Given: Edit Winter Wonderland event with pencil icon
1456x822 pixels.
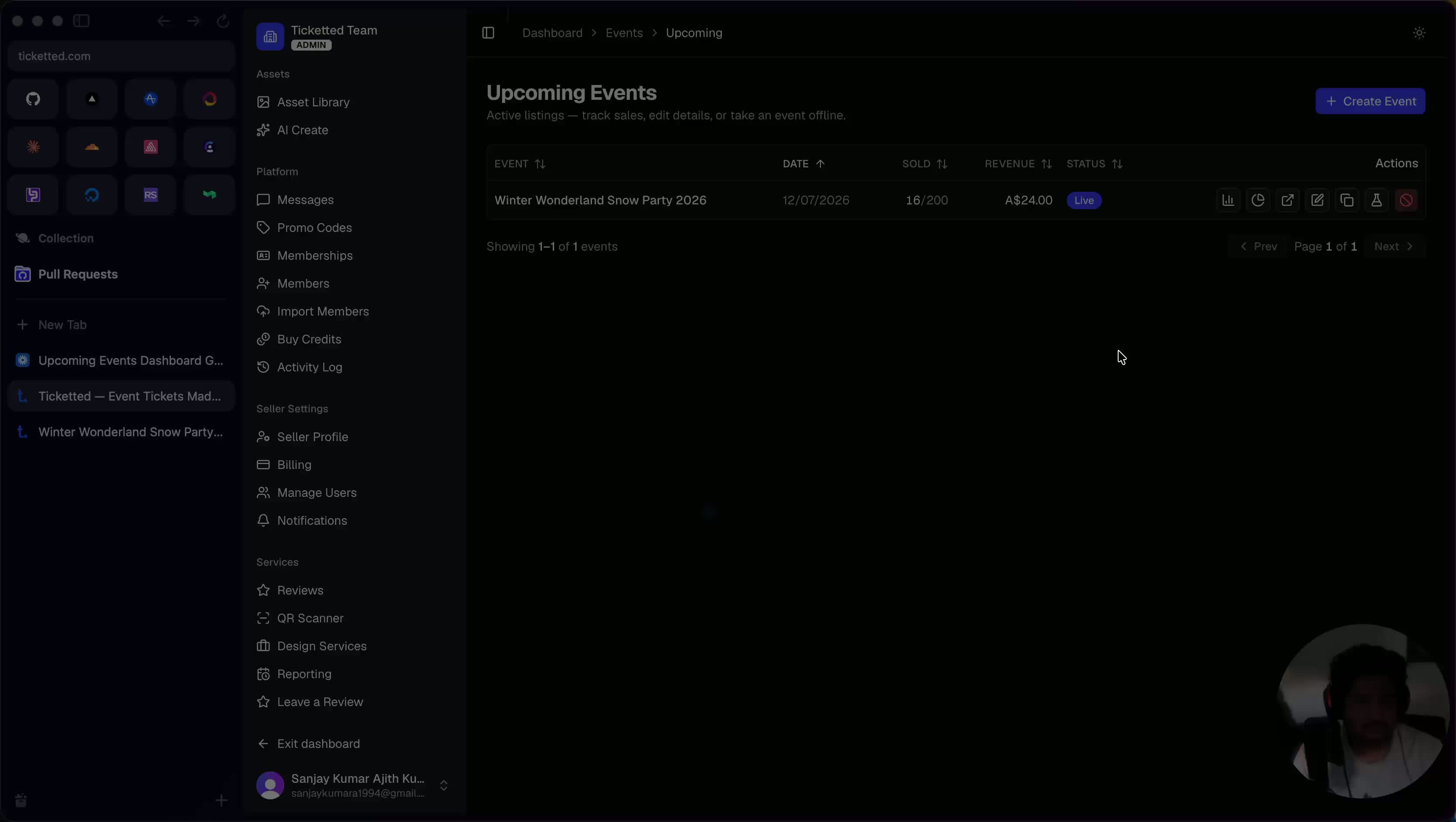Looking at the screenshot, I should pos(1317,200).
